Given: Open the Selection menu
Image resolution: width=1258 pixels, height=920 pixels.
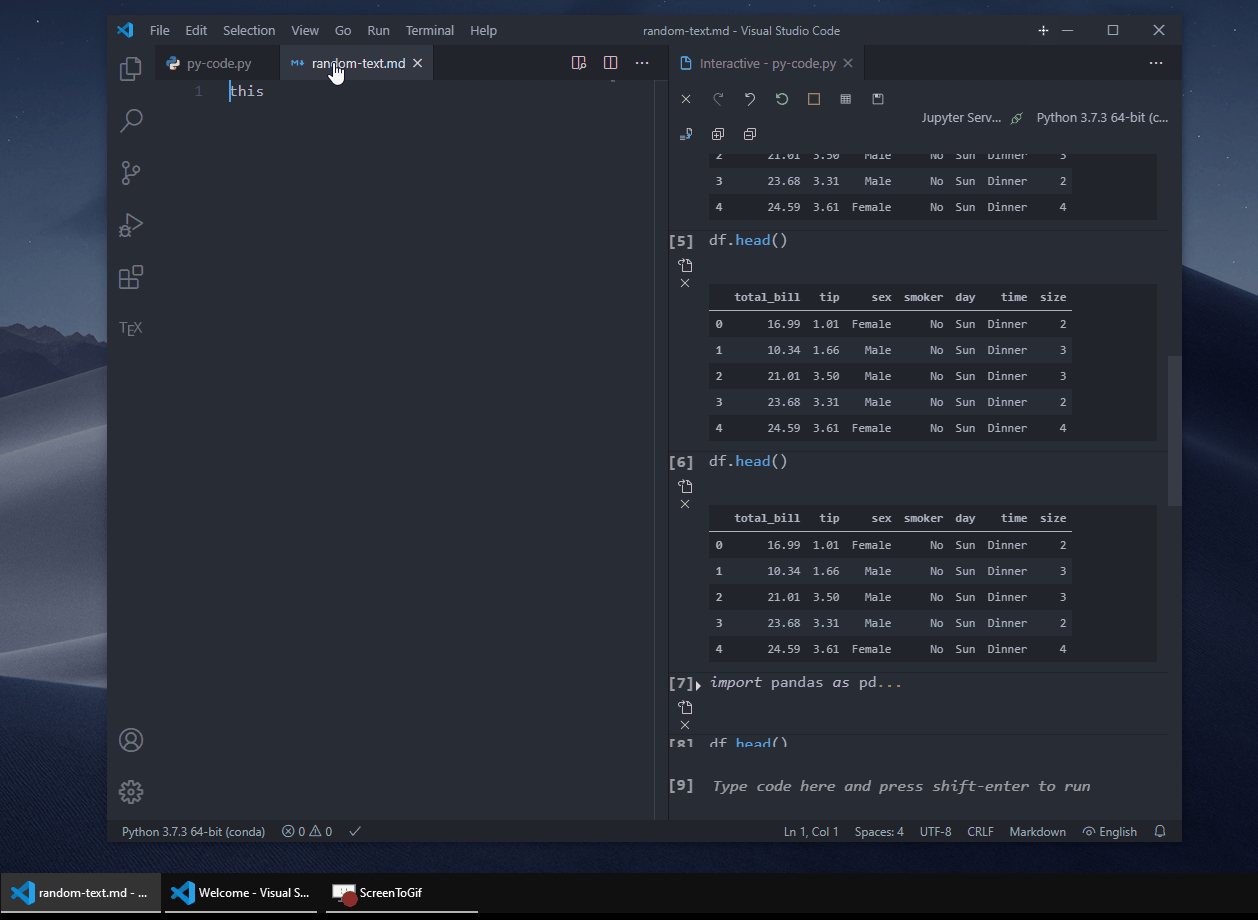Looking at the screenshot, I should point(249,30).
